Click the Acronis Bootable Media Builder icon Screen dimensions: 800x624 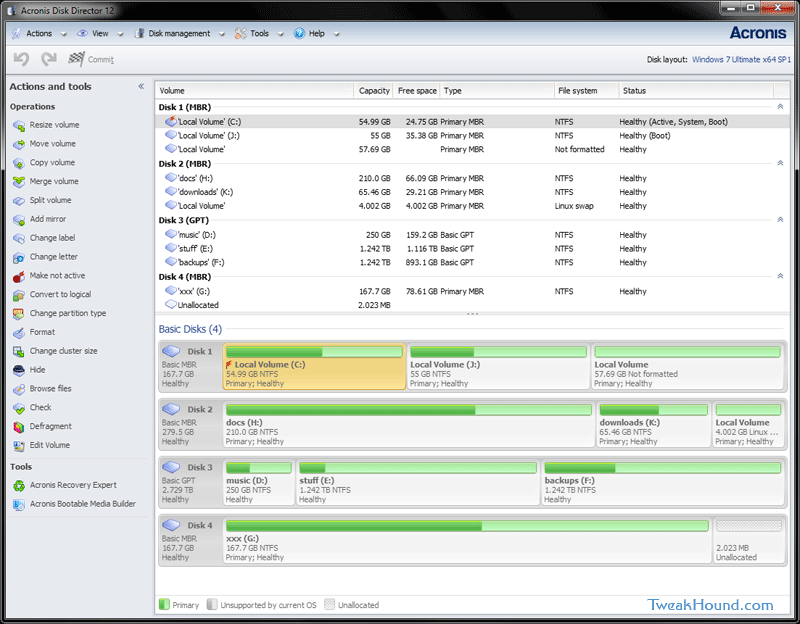click(x=19, y=505)
